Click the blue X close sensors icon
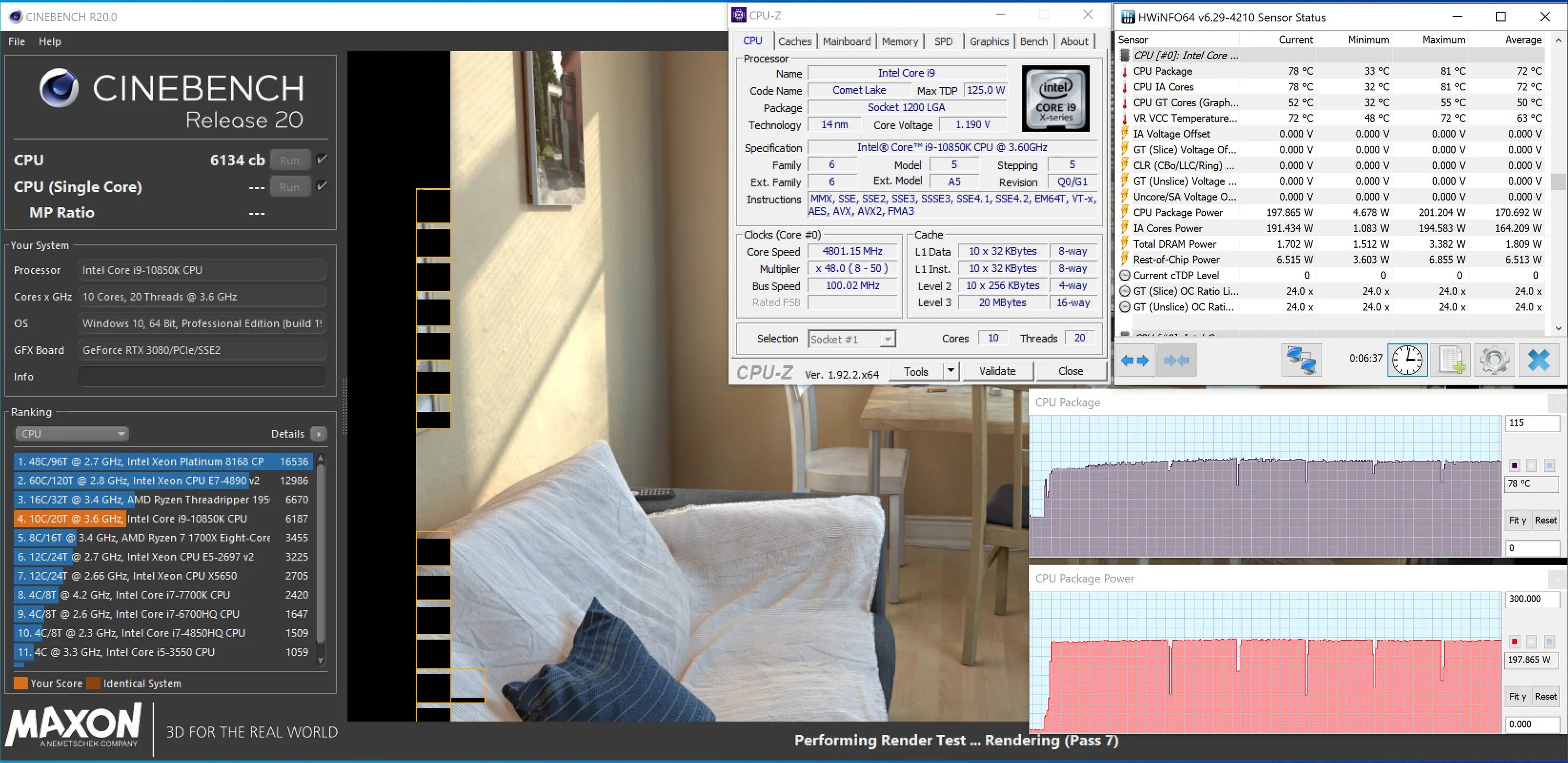 [x=1538, y=360]
